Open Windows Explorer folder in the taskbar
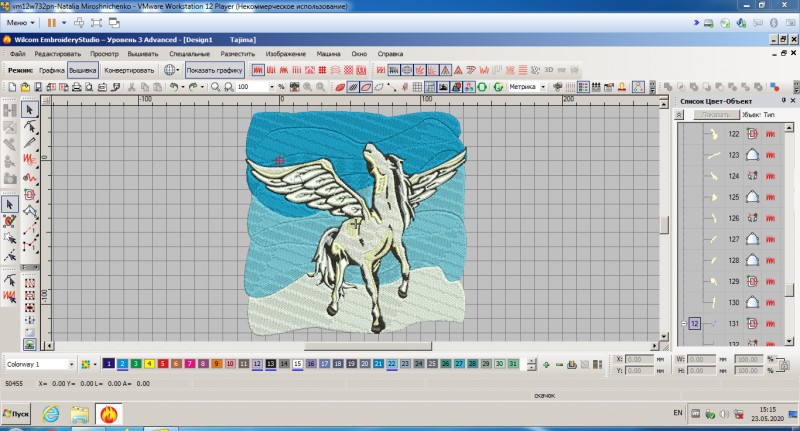The height and width of the screenshot is (431, 800). point(80,414)
